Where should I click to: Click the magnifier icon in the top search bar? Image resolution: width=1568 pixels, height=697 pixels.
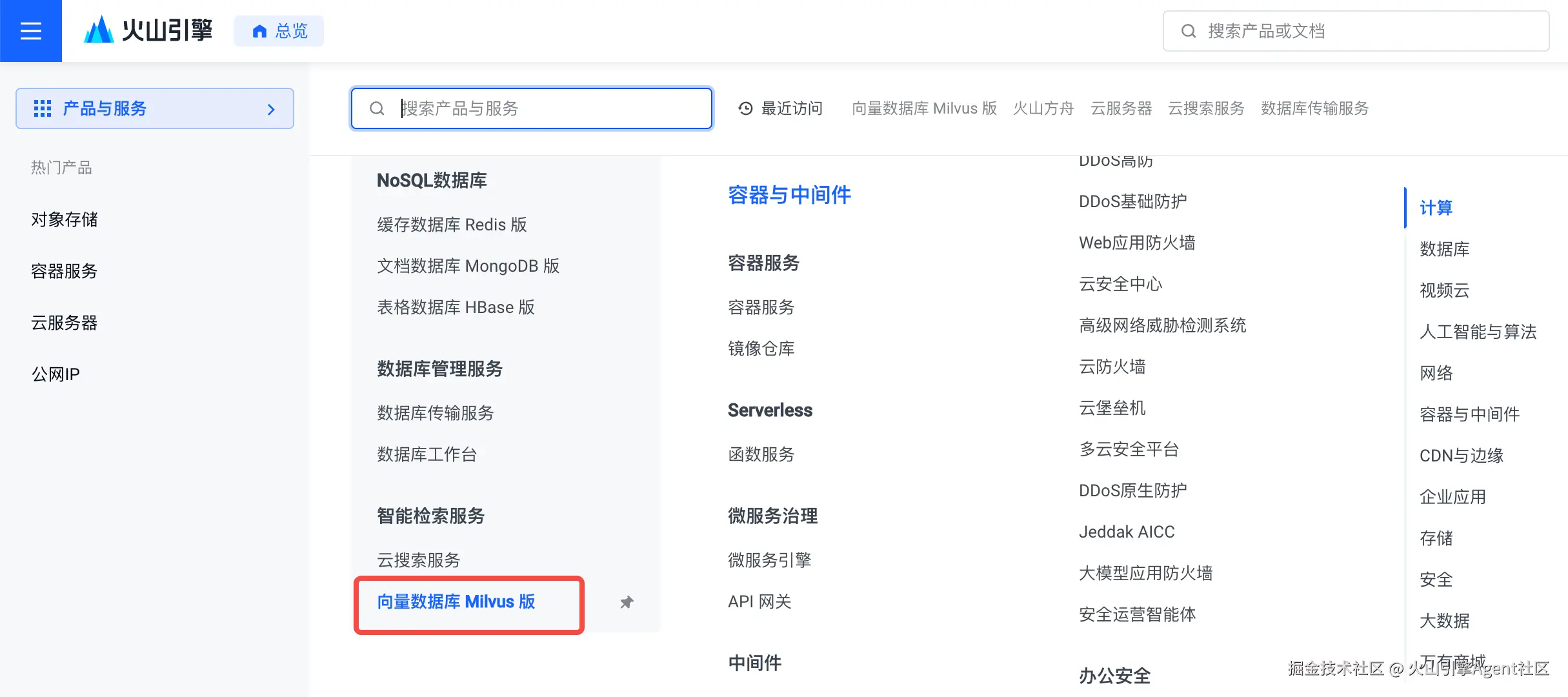1189,30
